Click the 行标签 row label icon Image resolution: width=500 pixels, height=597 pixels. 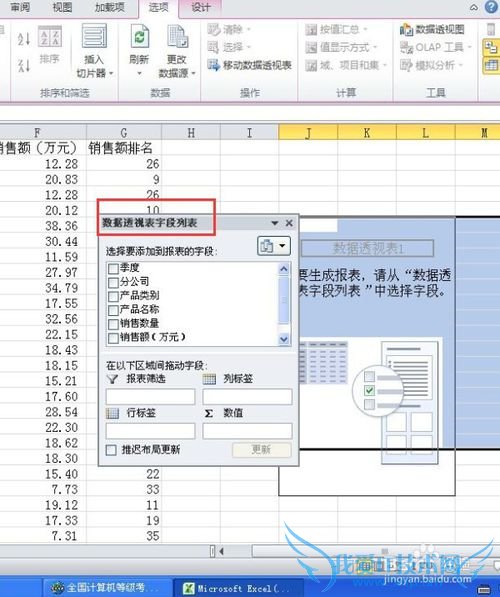coord(112,413)
